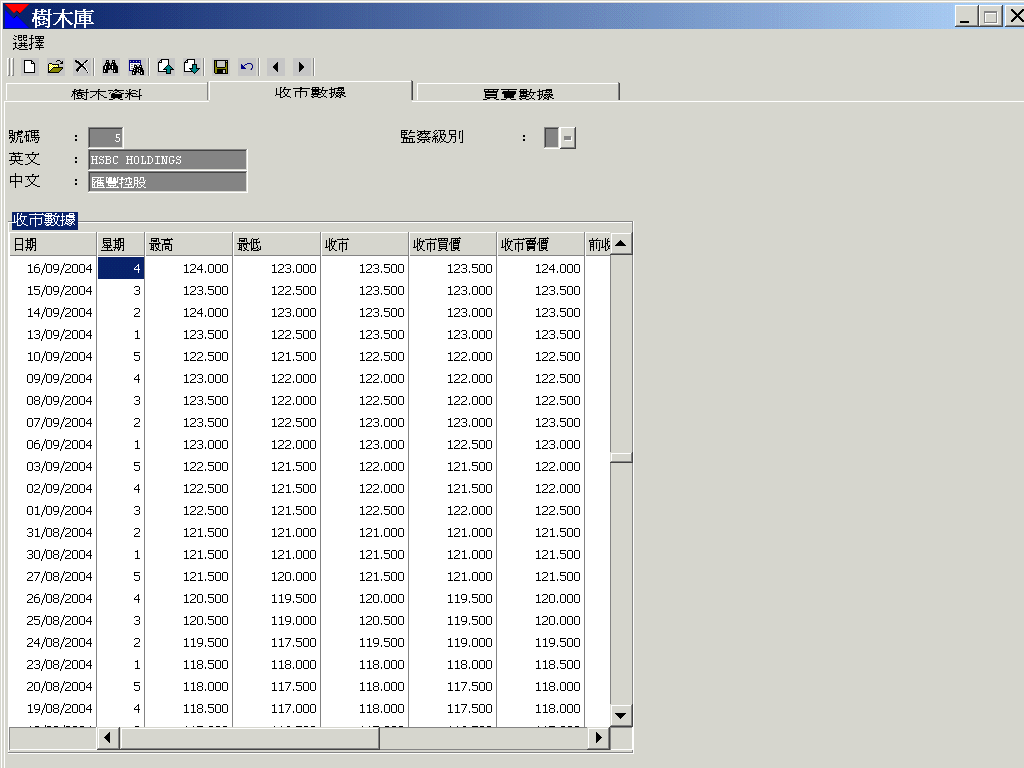This screenshot has height=768, width=1024.
Task: Delete the record using the X toolbar icon
Action: click(x=81, y=67)
